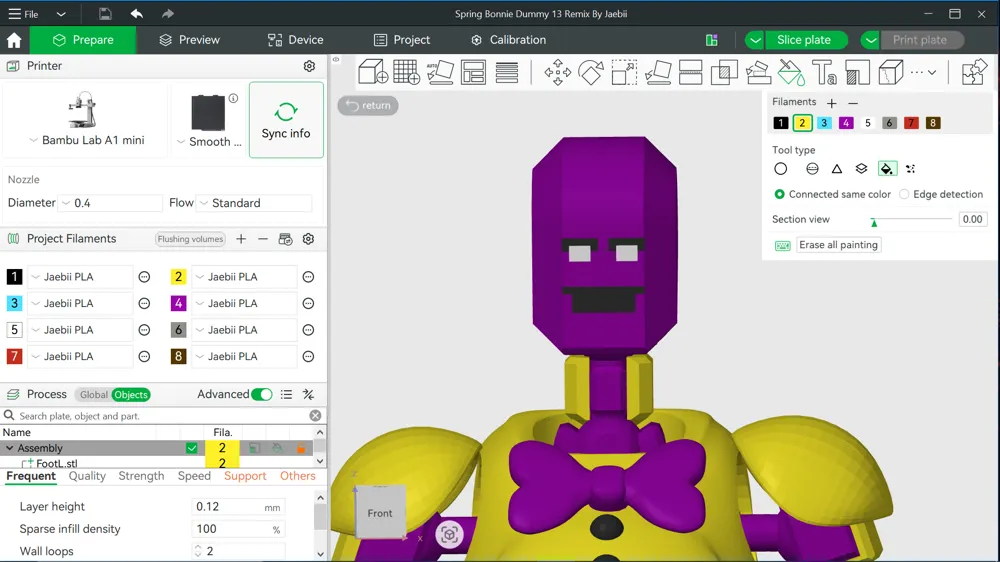Collapse the Assembly tree node
Image resolution: width=1000 pixels, height=562 pixels.
10,448
